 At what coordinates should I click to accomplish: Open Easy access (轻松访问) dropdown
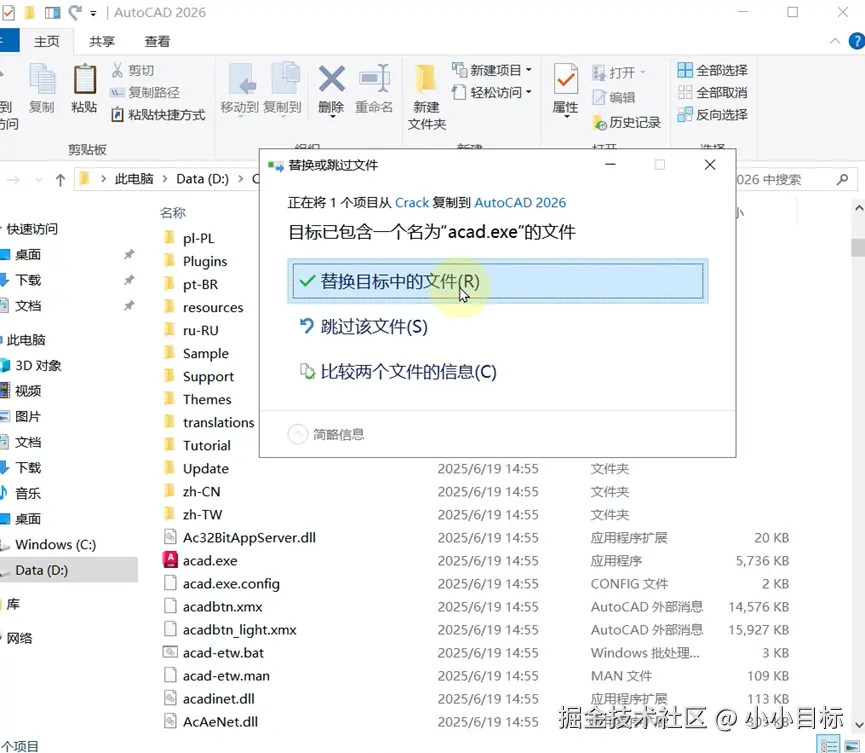point(492,92)
